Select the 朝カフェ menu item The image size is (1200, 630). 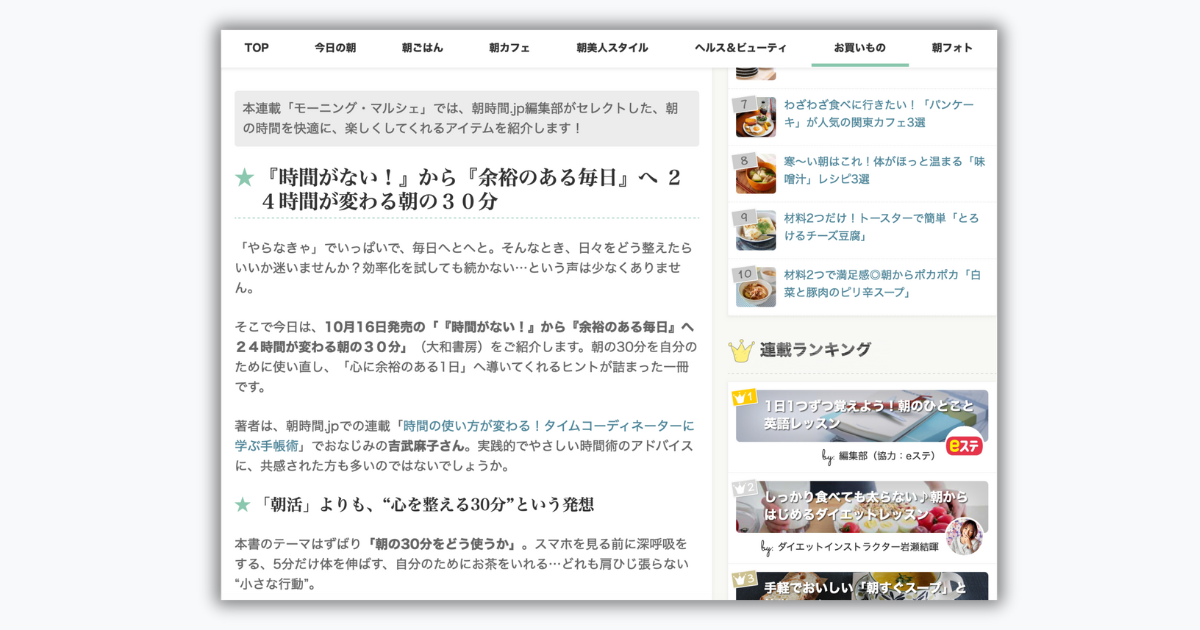pos(509,48)
